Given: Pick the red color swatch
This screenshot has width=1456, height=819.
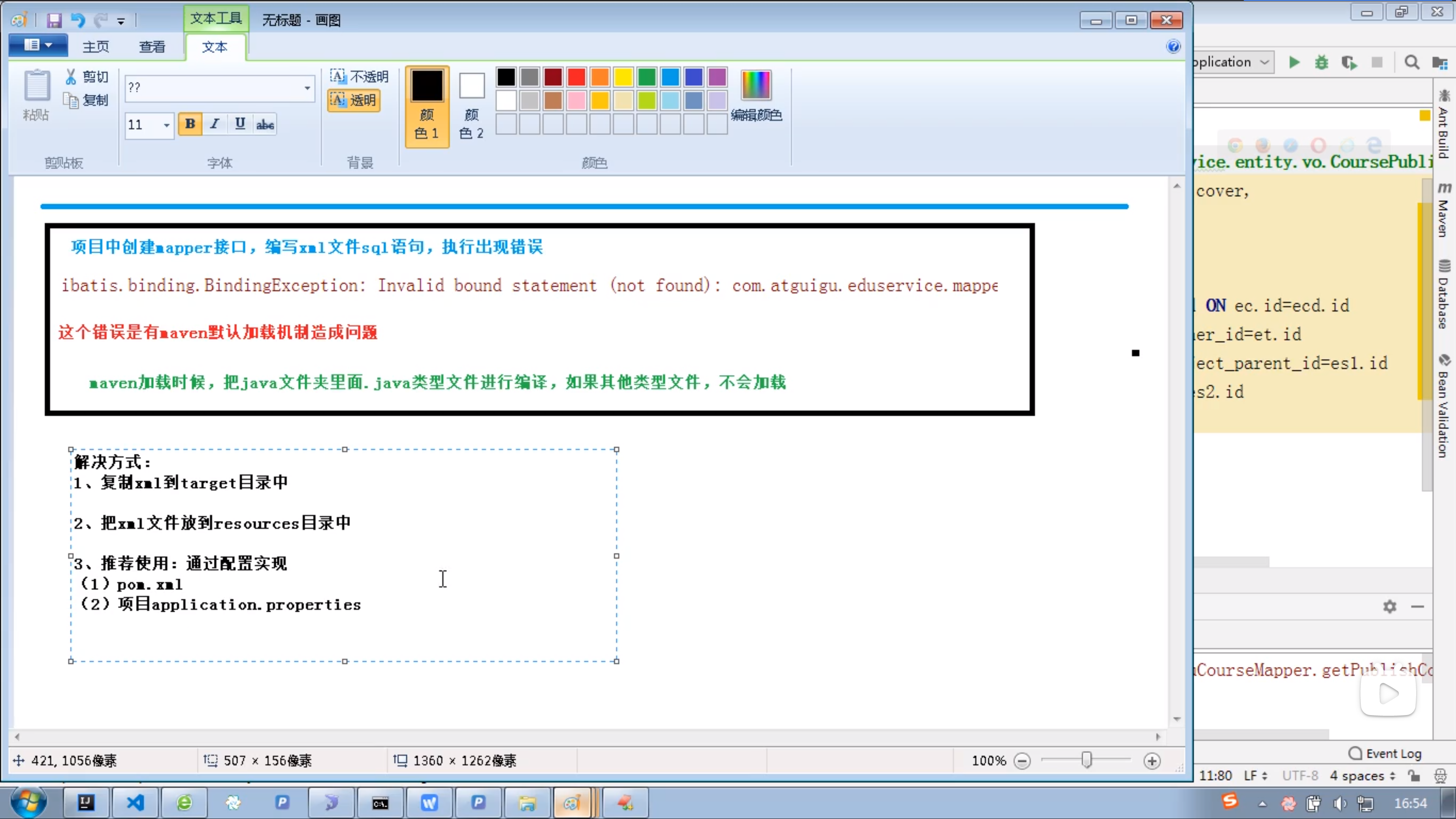Looking at the screenshot, I should click(576, 76).
